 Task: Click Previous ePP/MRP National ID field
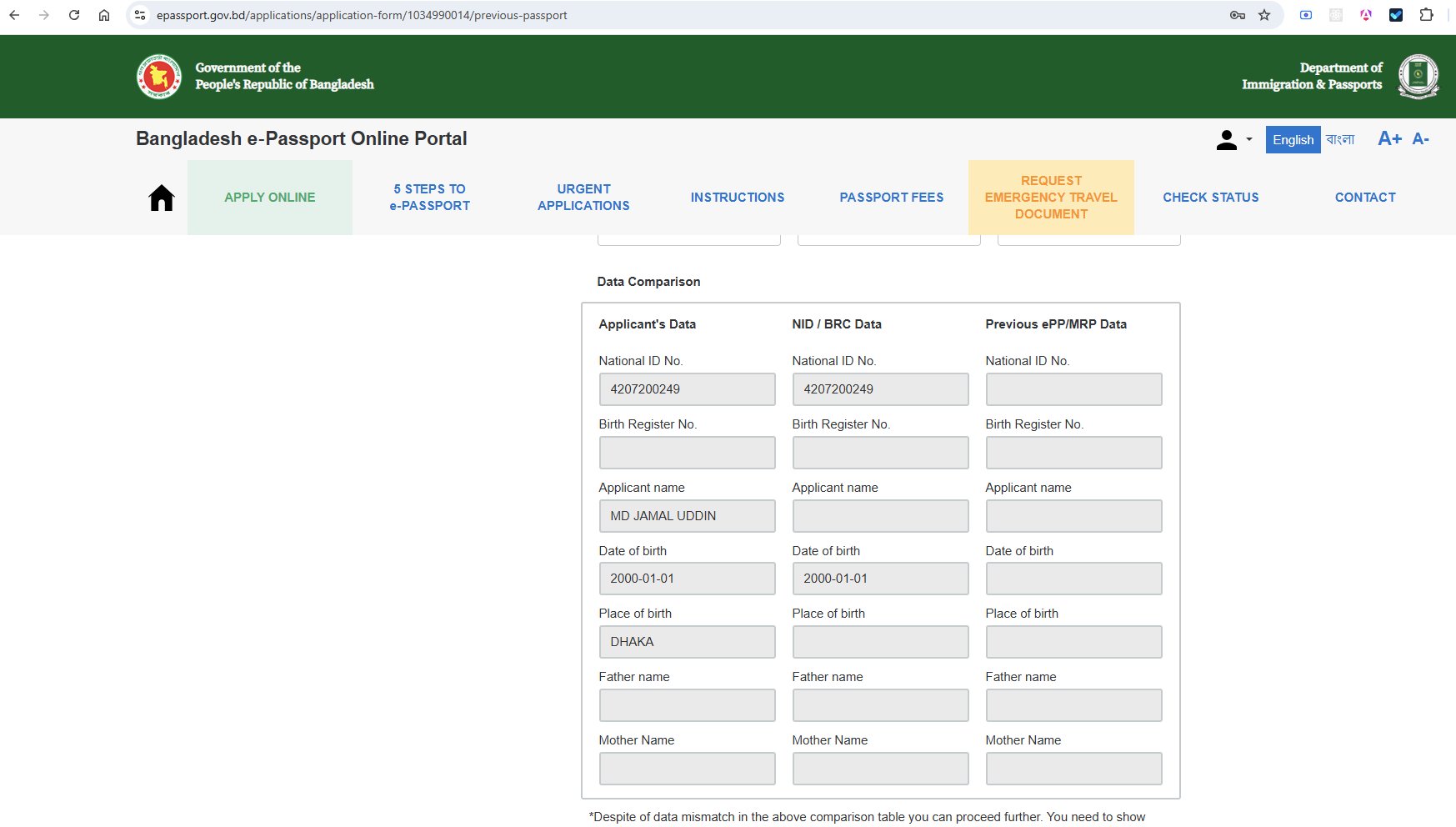click(x=1073, y=389)
